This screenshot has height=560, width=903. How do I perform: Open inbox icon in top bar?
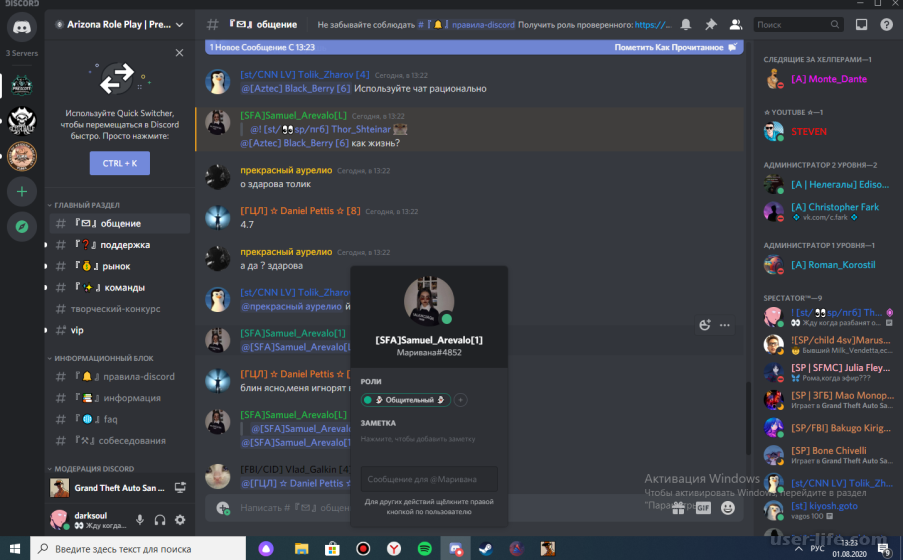861,24
